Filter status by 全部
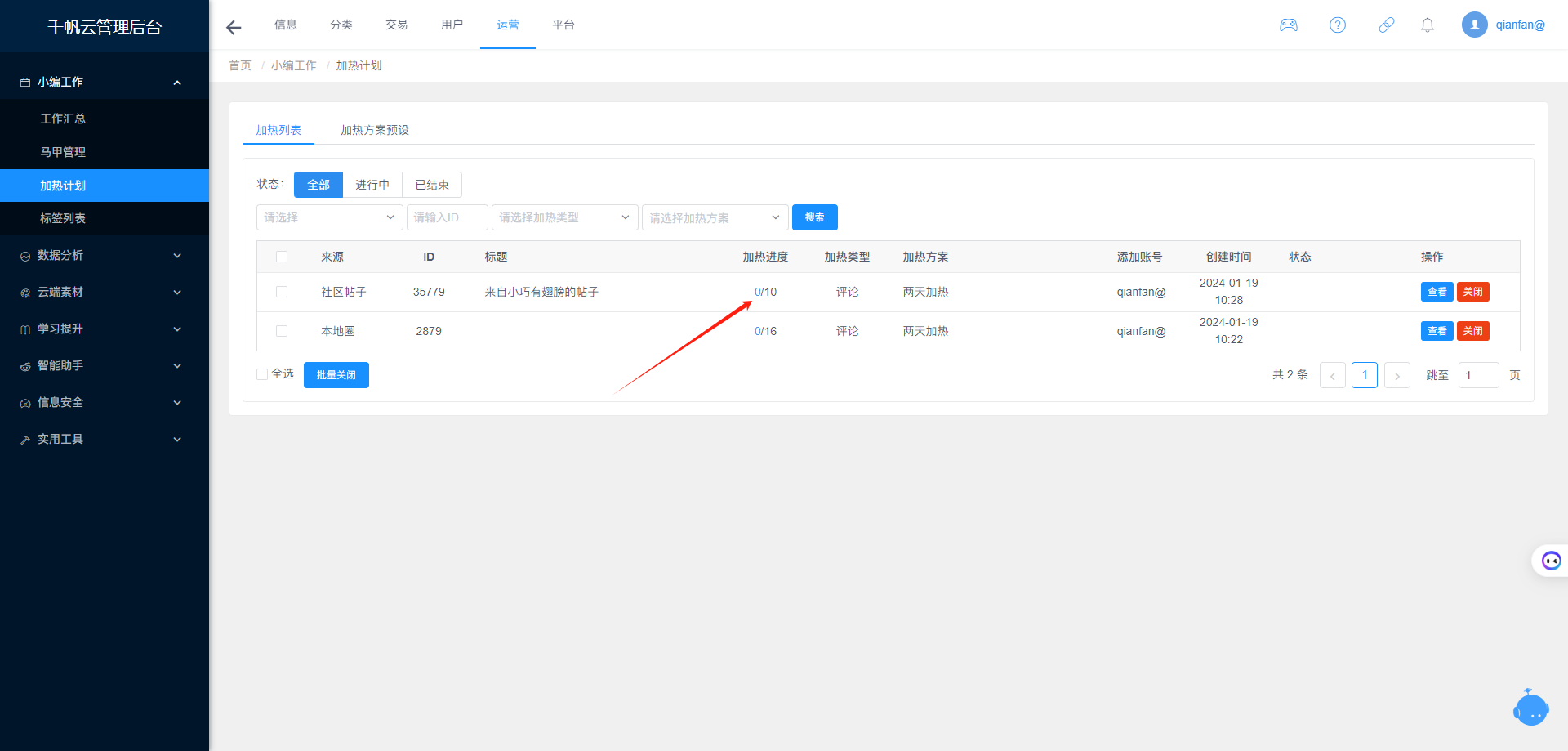Screen dimensions: 1568x751 click(x=318, y=185)
